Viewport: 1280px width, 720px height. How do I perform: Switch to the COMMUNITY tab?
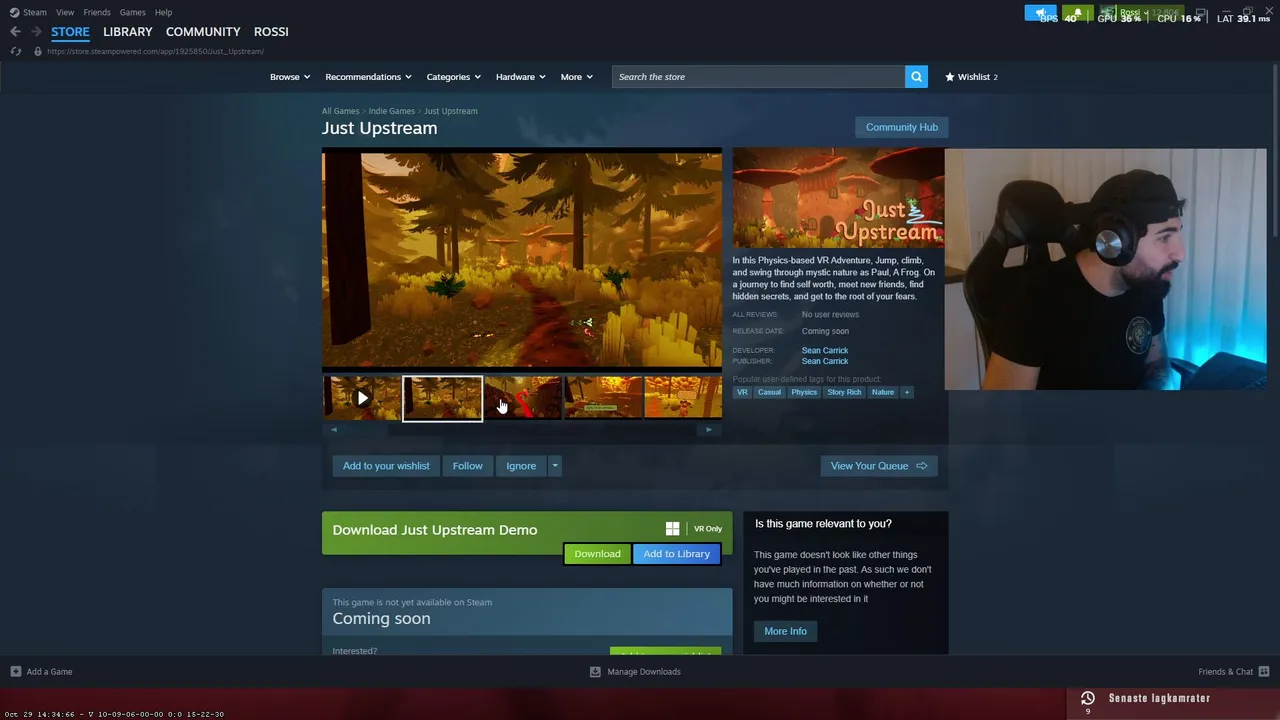click(x=203, y=32)
